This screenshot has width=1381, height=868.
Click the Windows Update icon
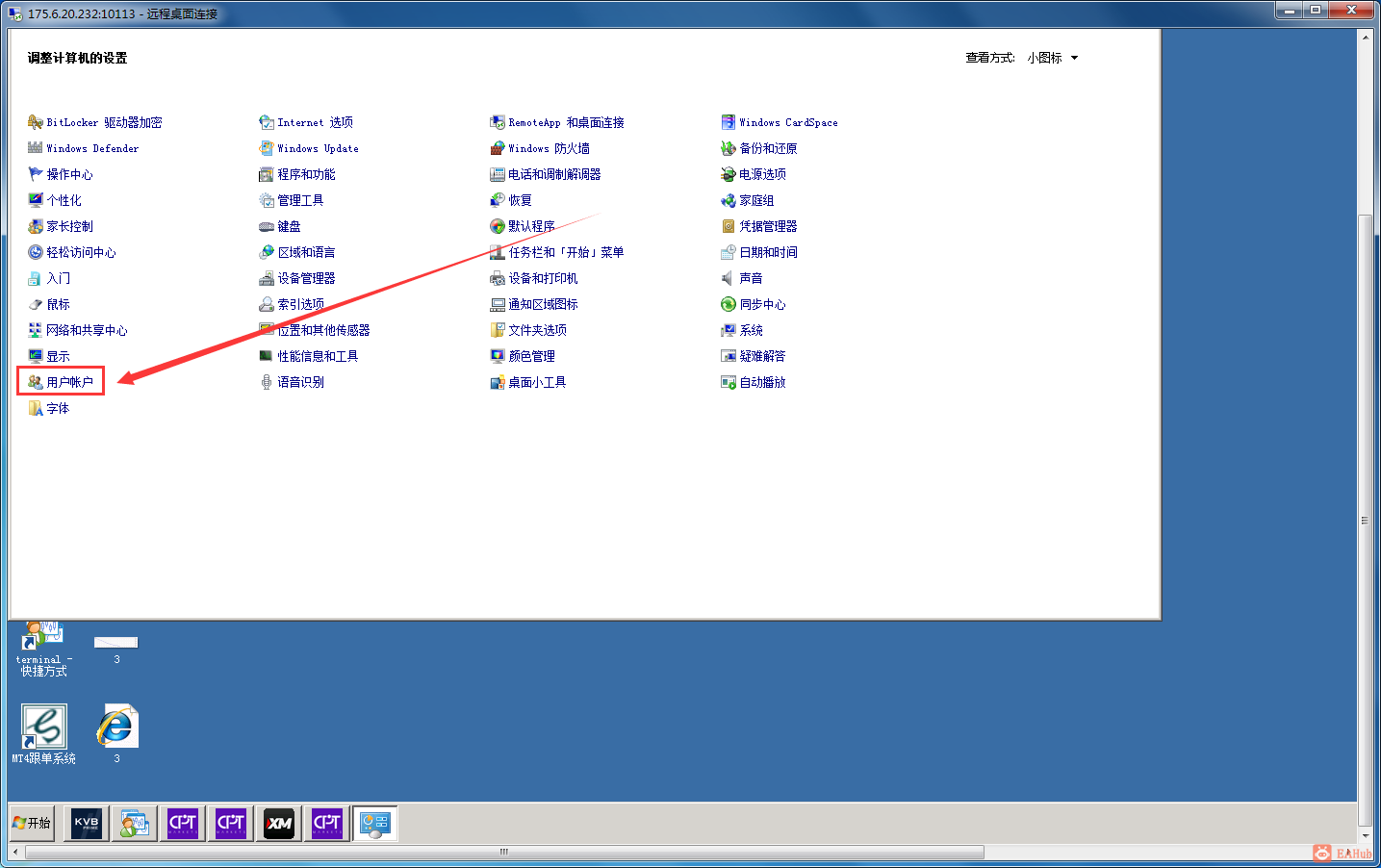click(x=267, y=148)
